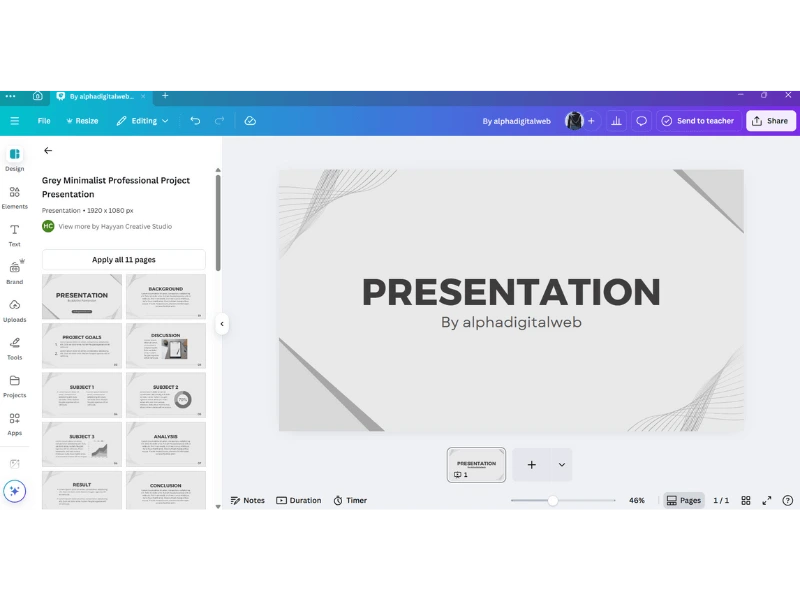The height and width of the screenshot is (600, 800).
Task: Click the Send to teacher button
Action: coord(698,120)
